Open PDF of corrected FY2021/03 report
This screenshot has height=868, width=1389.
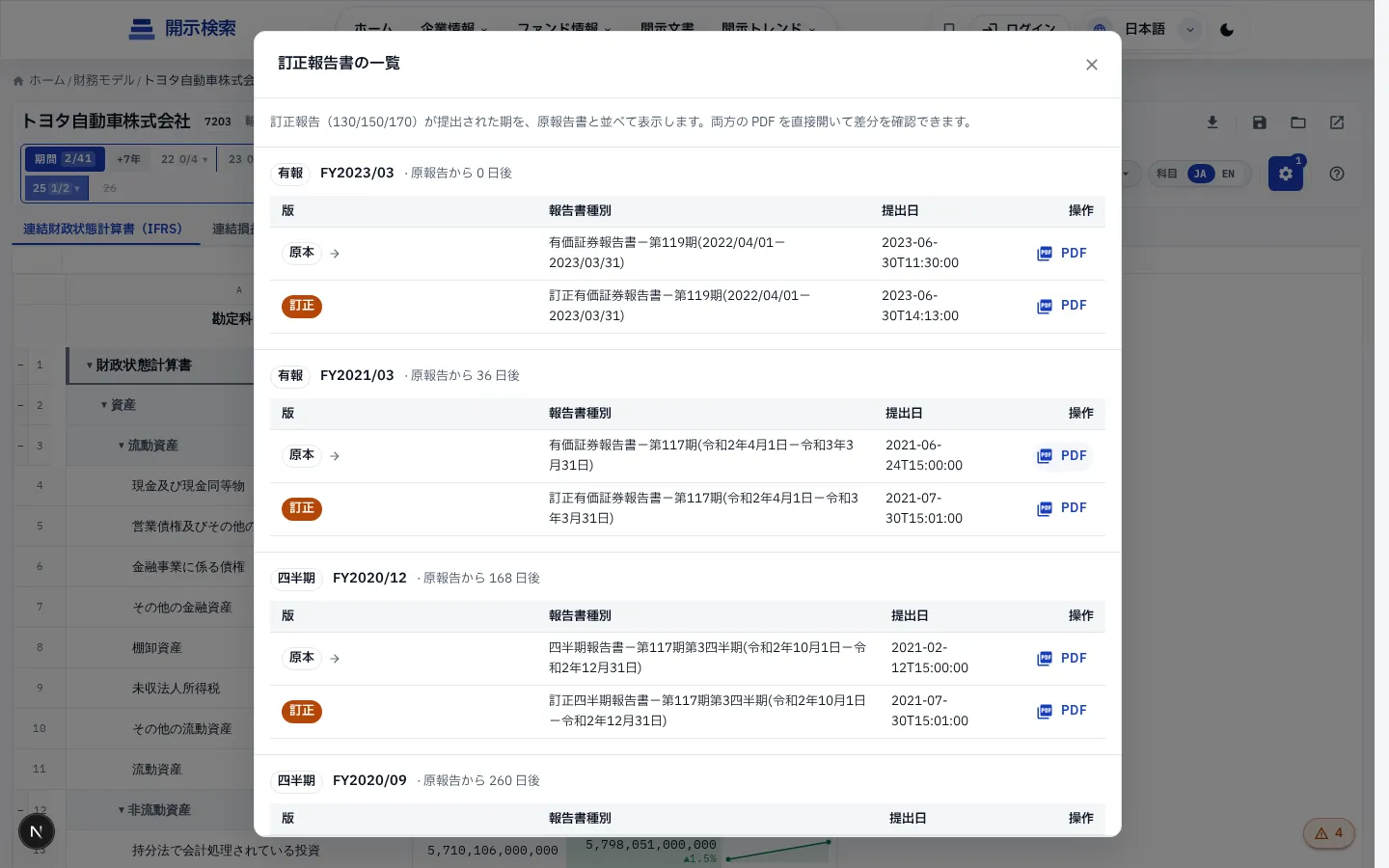(x=1062, y=508)
